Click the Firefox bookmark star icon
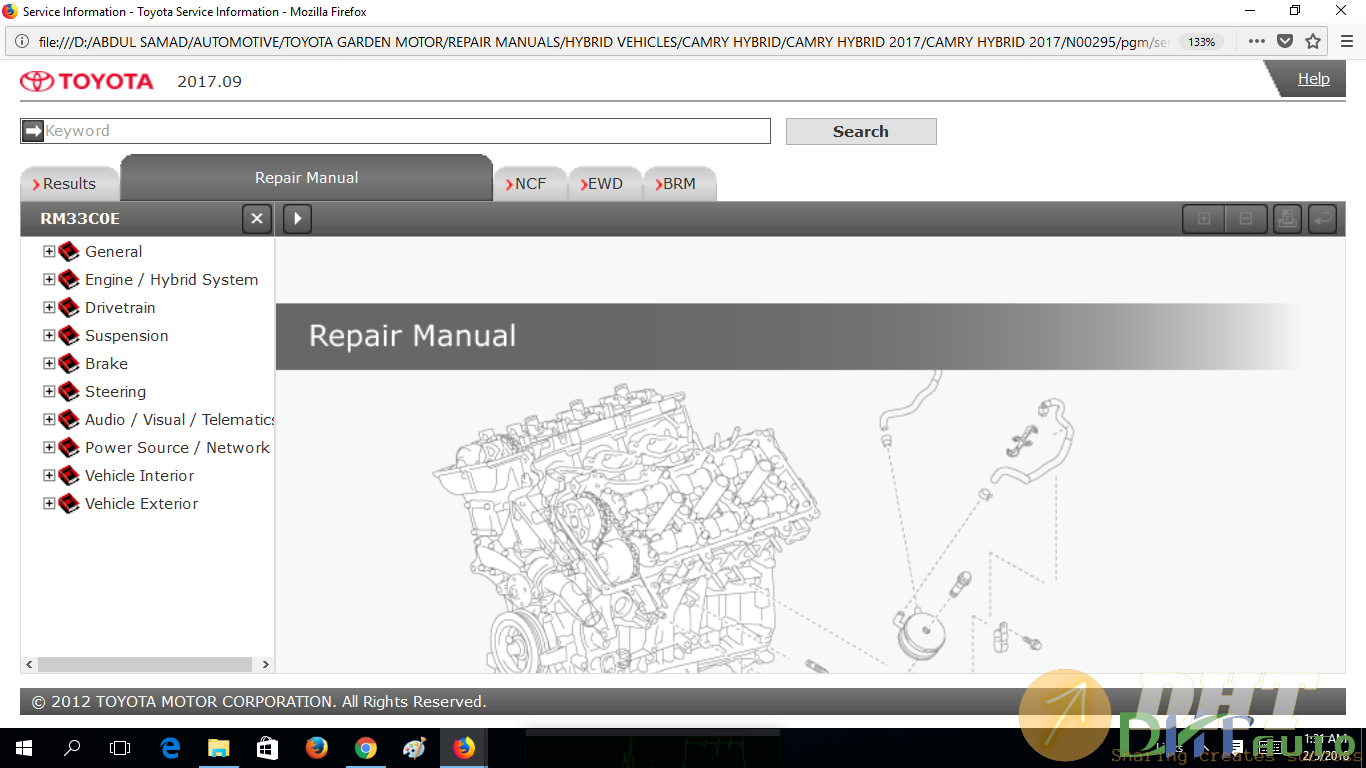The height and width of the screenshot is (768, 1366). [1313, 42]
